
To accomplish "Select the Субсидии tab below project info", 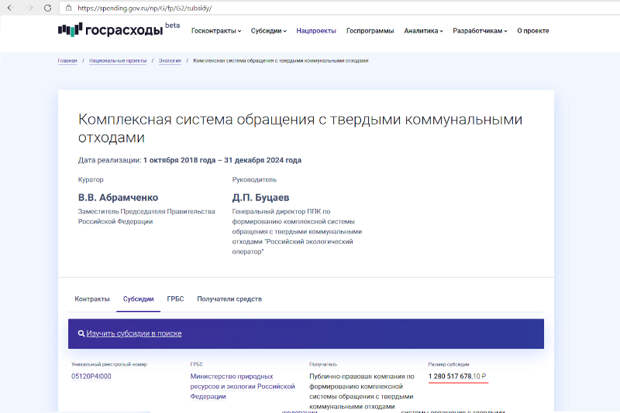I will [x=138, y=299].
